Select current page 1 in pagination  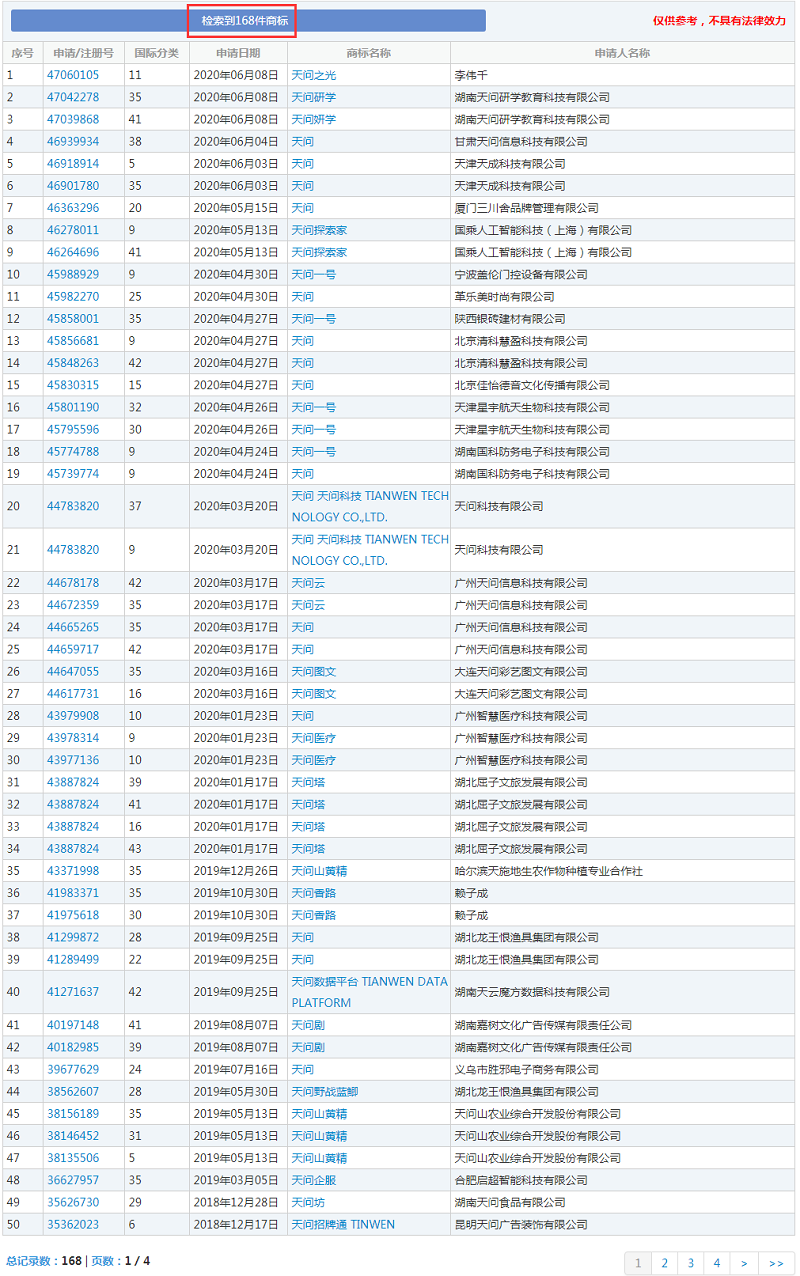pyautogui.click(x=638, y=1263)
